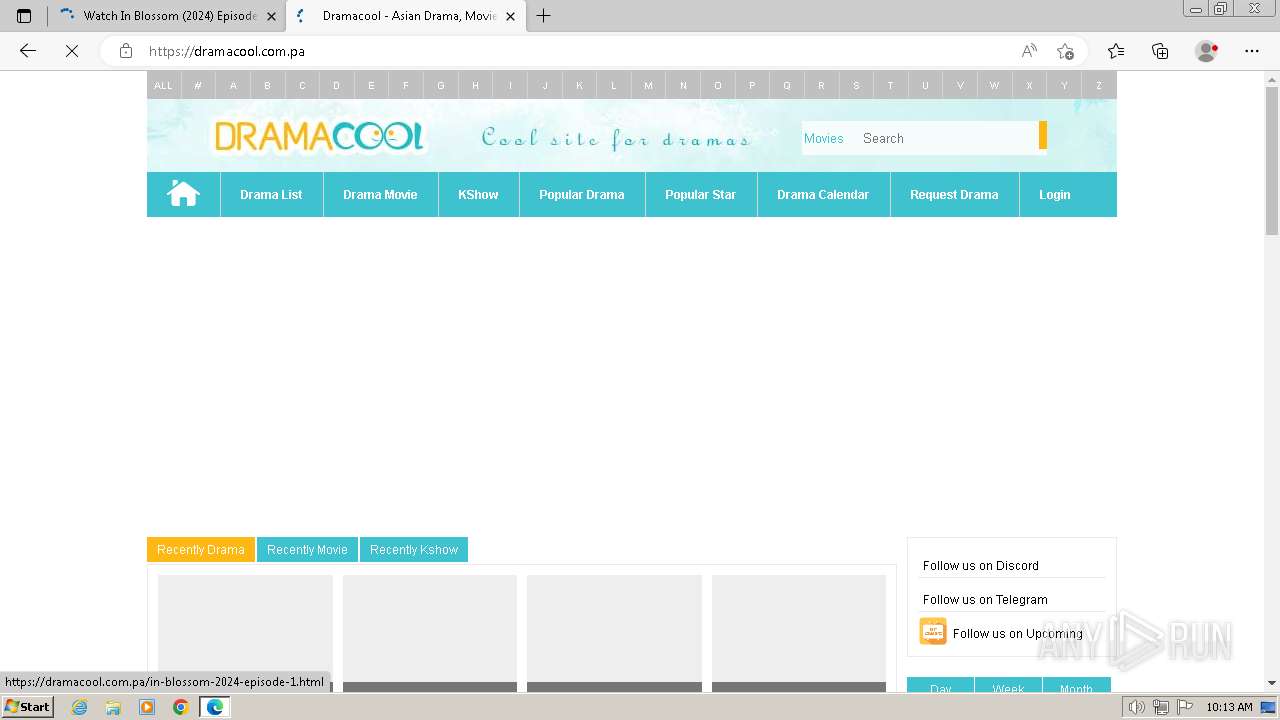Open the Windows Start menu

point(28,707)
